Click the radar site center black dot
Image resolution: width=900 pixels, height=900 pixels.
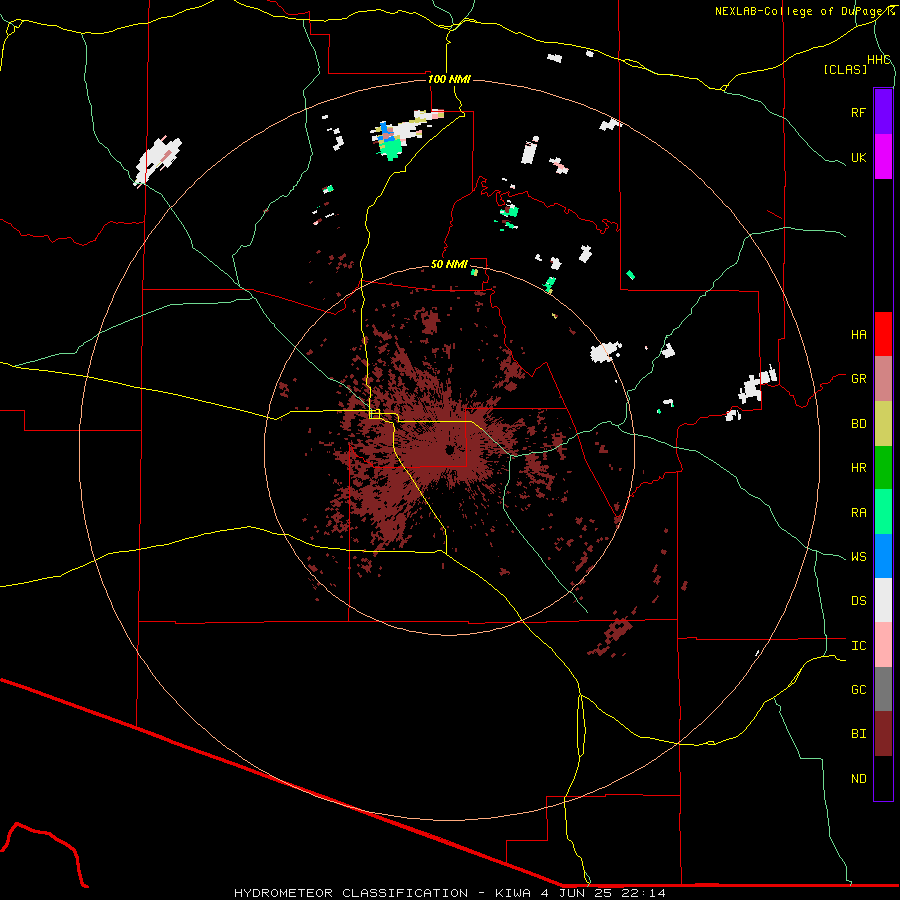pyautogui.click(x=449, y=451)
